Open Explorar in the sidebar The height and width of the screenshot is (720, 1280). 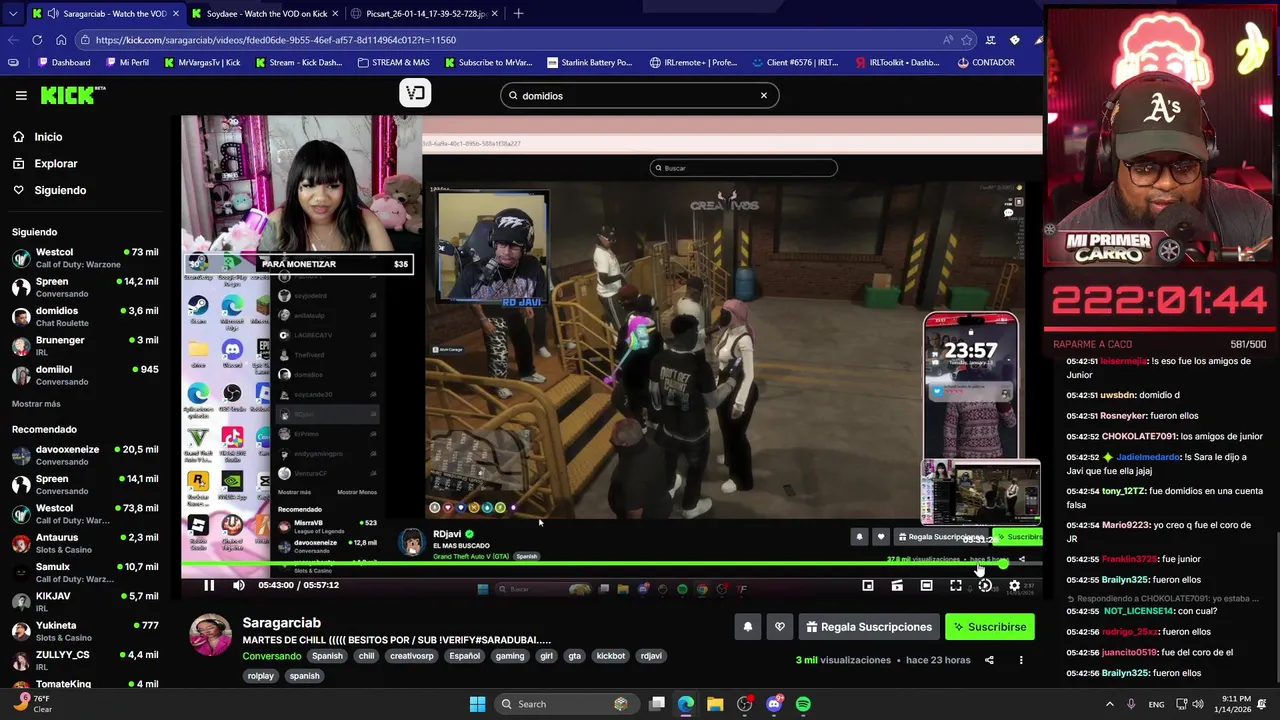tap(55, 163)
